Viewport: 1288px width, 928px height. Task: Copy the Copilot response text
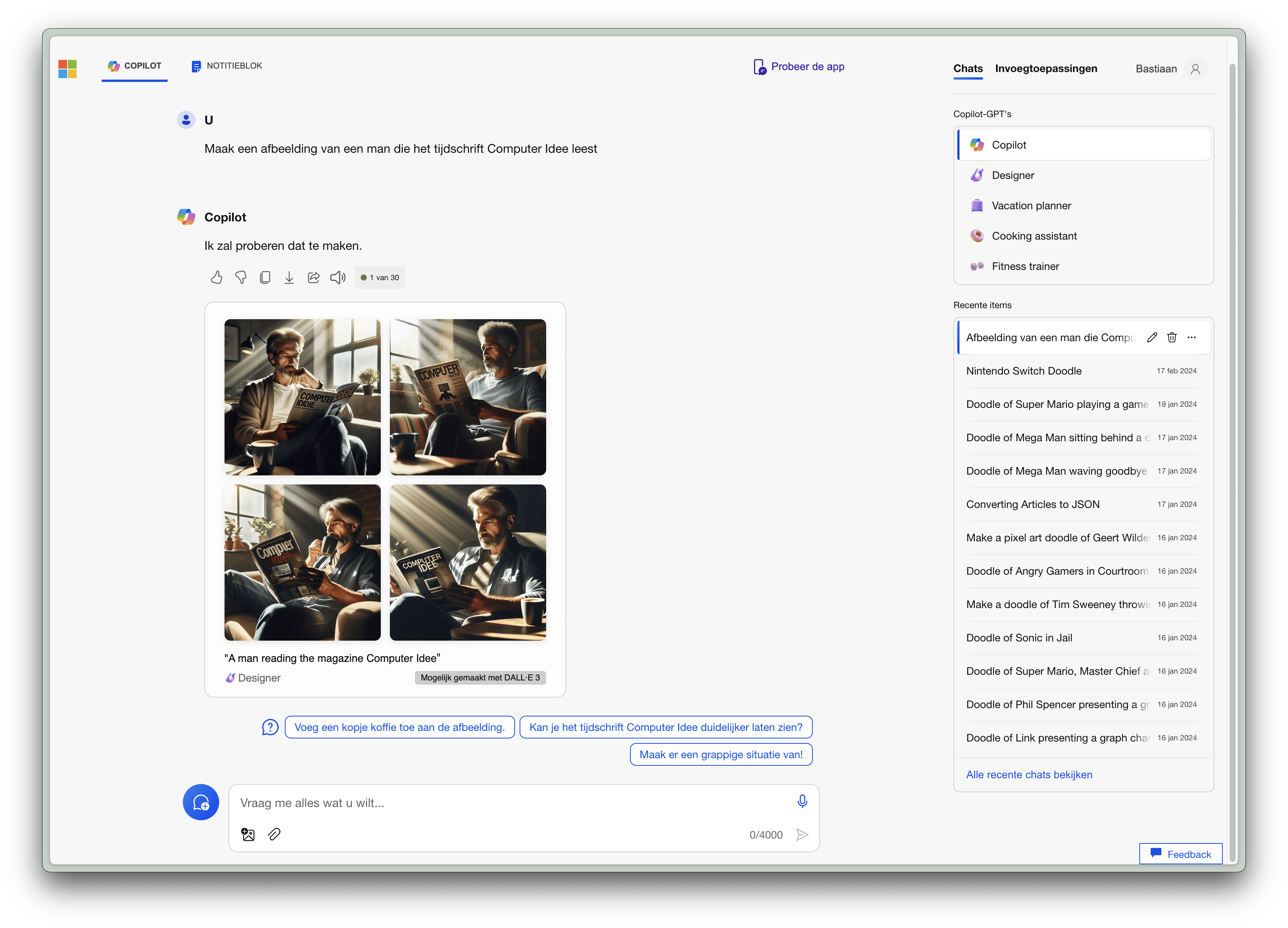click(x=265, y=277)
